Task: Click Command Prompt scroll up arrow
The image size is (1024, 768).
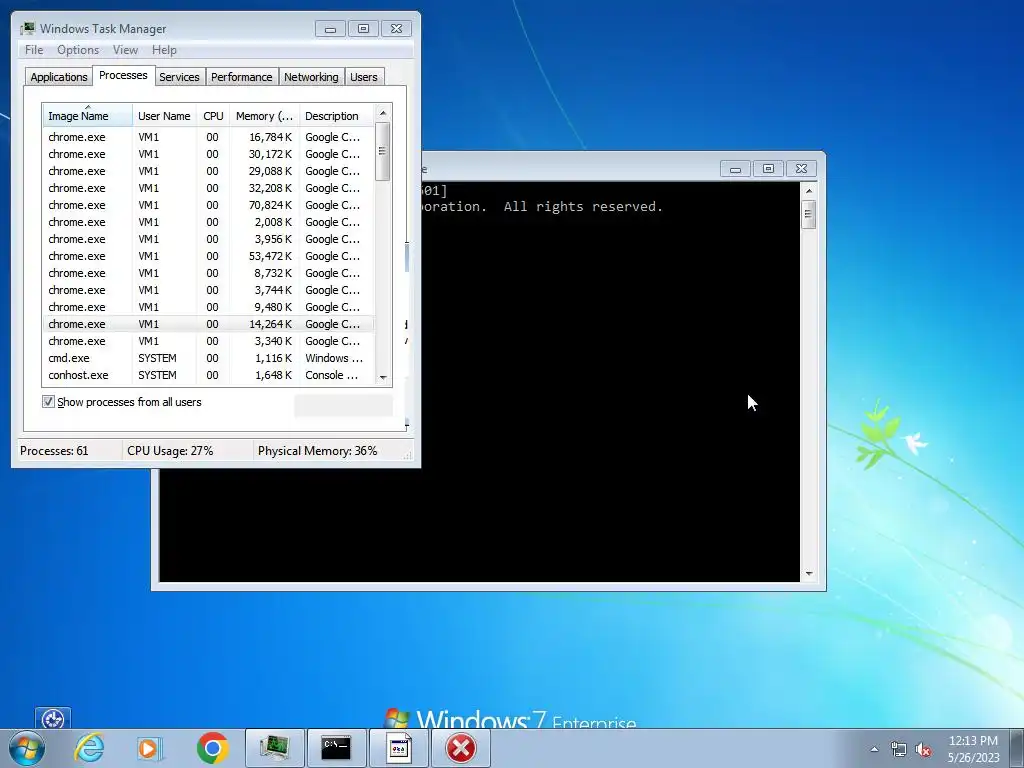Action: point(809,191)
